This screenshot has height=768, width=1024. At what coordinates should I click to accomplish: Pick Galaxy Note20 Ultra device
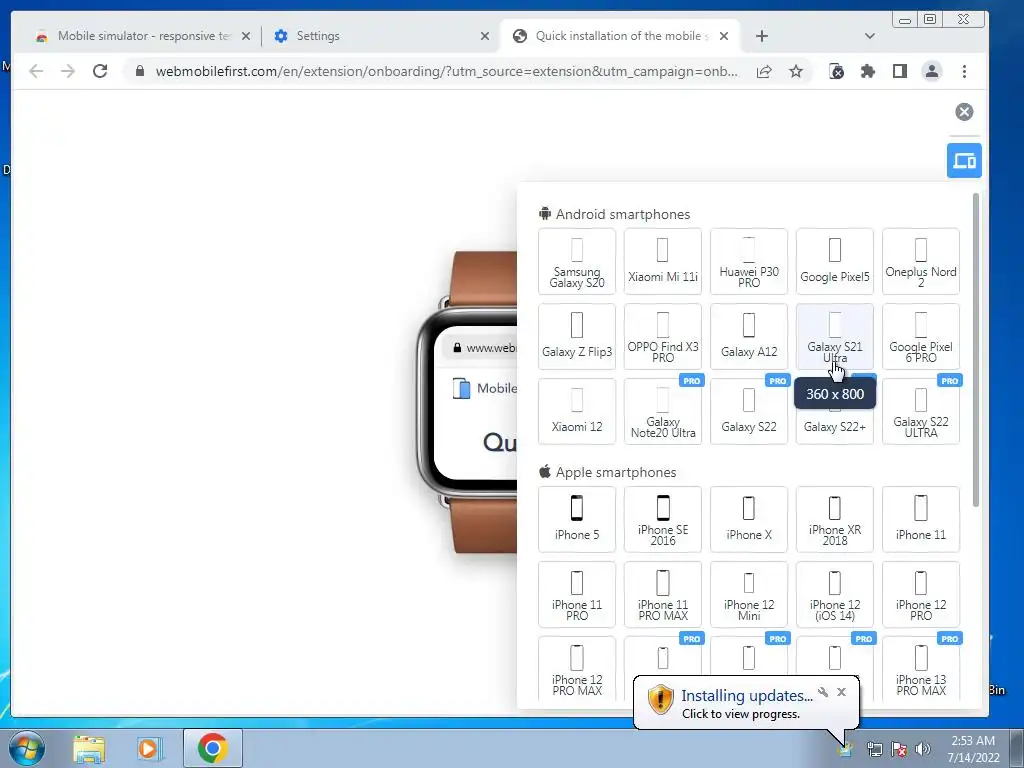[x=663, y=411]
